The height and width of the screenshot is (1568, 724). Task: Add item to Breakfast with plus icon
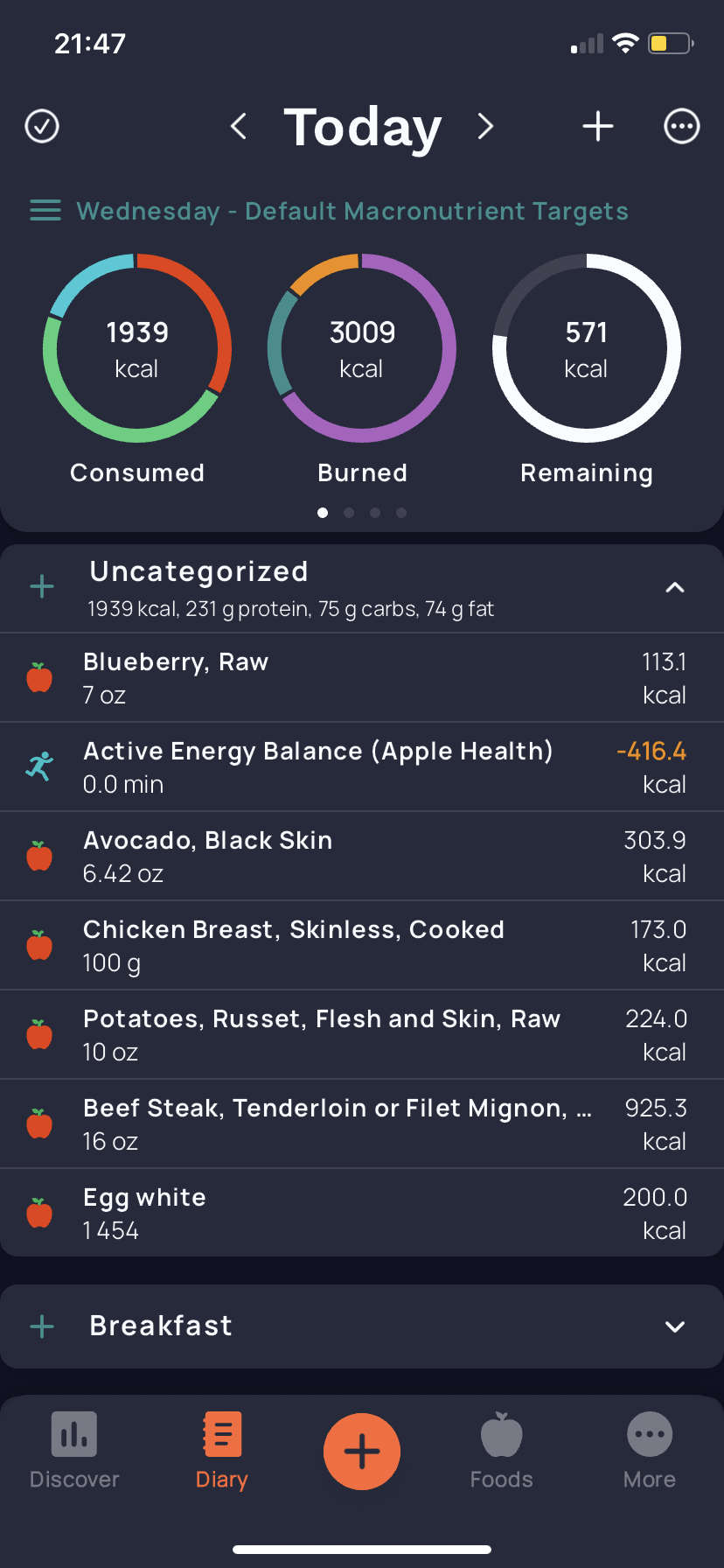coord(42,1326)
